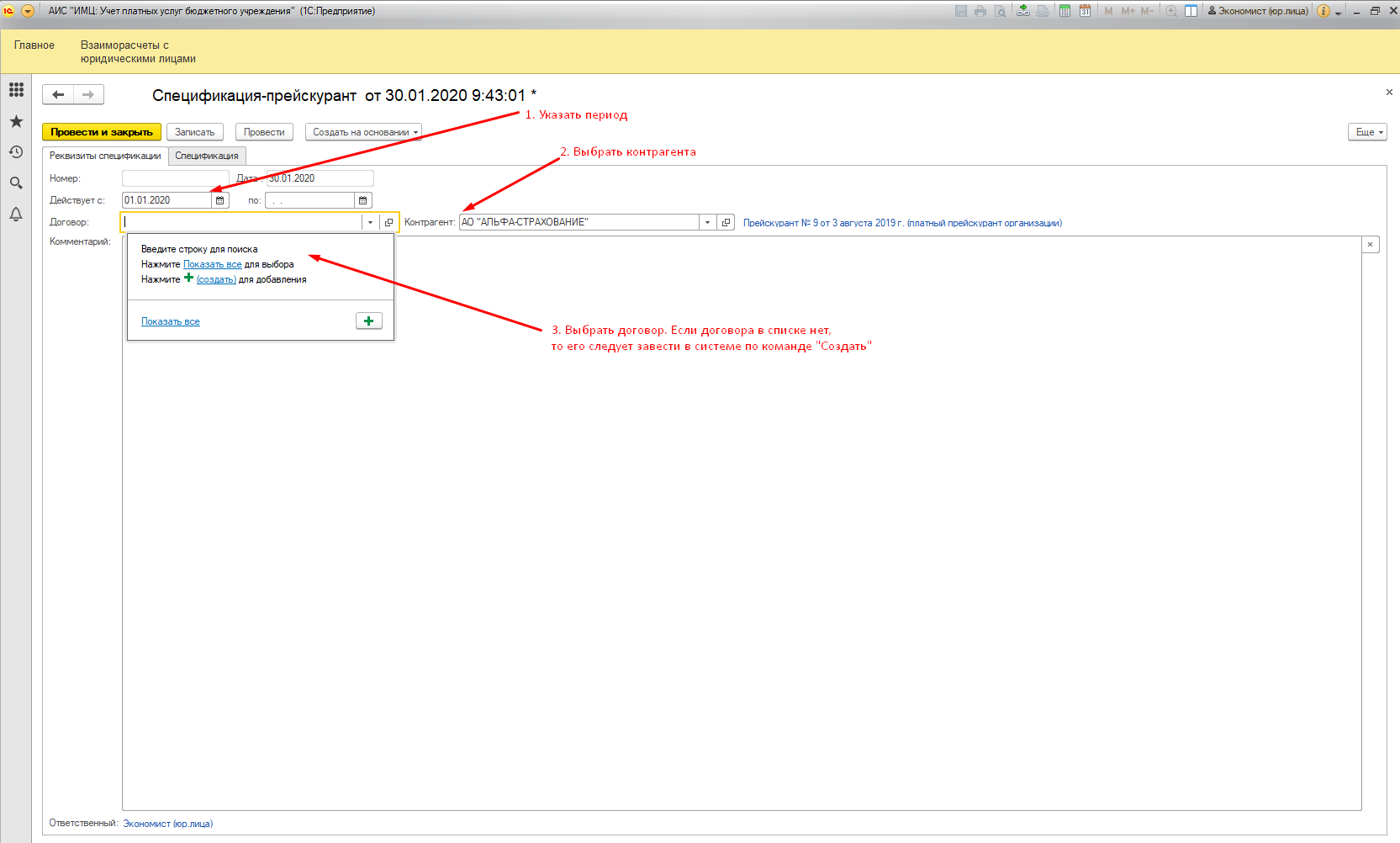Image resolution: width=1400 pixels, height=843 pixels.
Task: Open the calendar icon in title bar
Action: click(1085, 11)
